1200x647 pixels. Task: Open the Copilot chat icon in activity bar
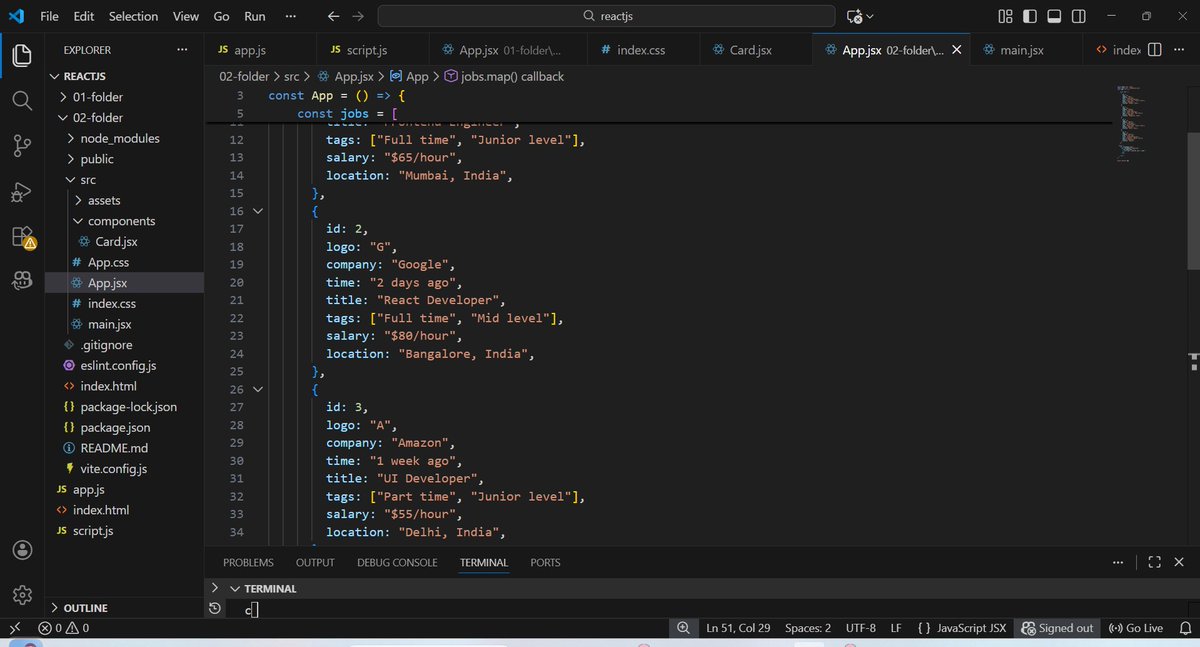pyautogui.click(x=22, y=282)
